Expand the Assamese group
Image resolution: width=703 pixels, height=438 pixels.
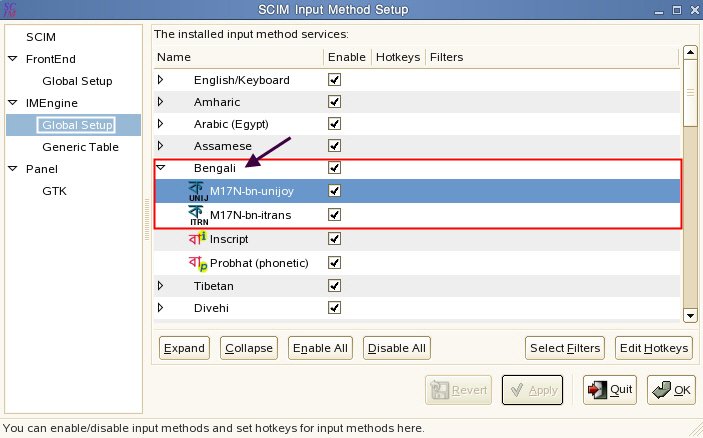click(161, 146)
